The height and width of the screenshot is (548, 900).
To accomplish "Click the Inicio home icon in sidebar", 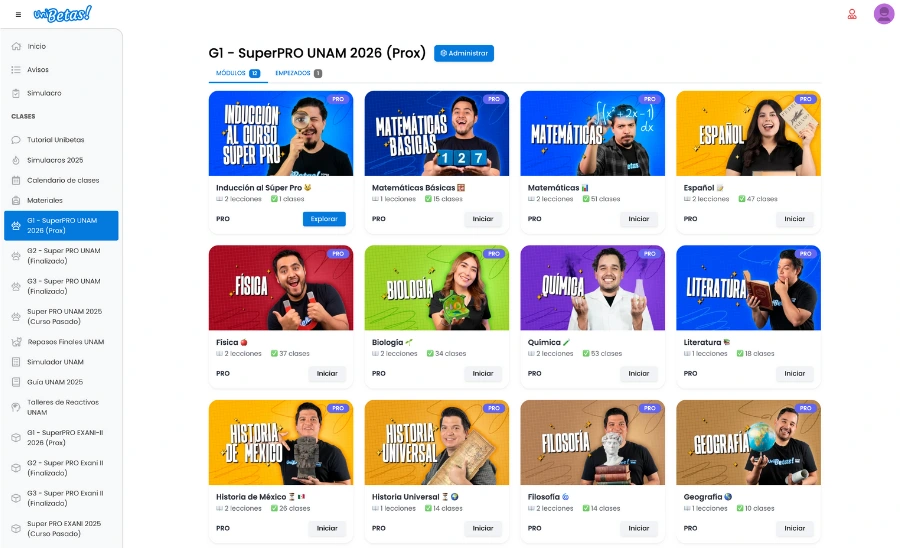I will click(16, 47).
